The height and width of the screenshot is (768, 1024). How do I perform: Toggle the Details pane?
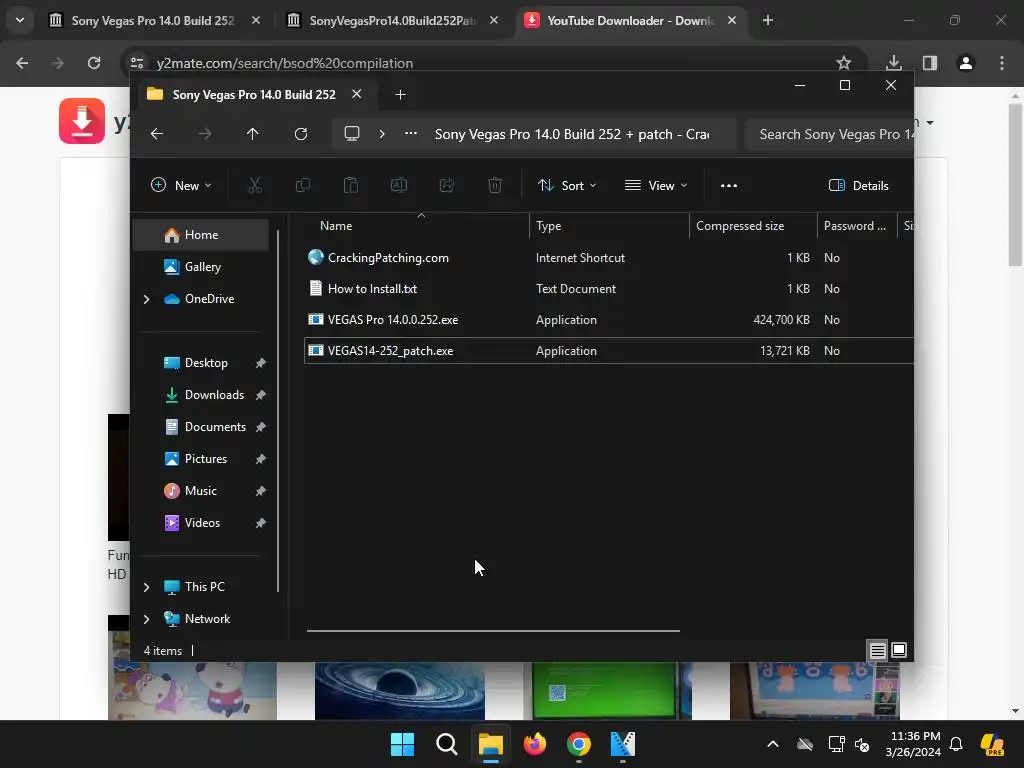858,185
